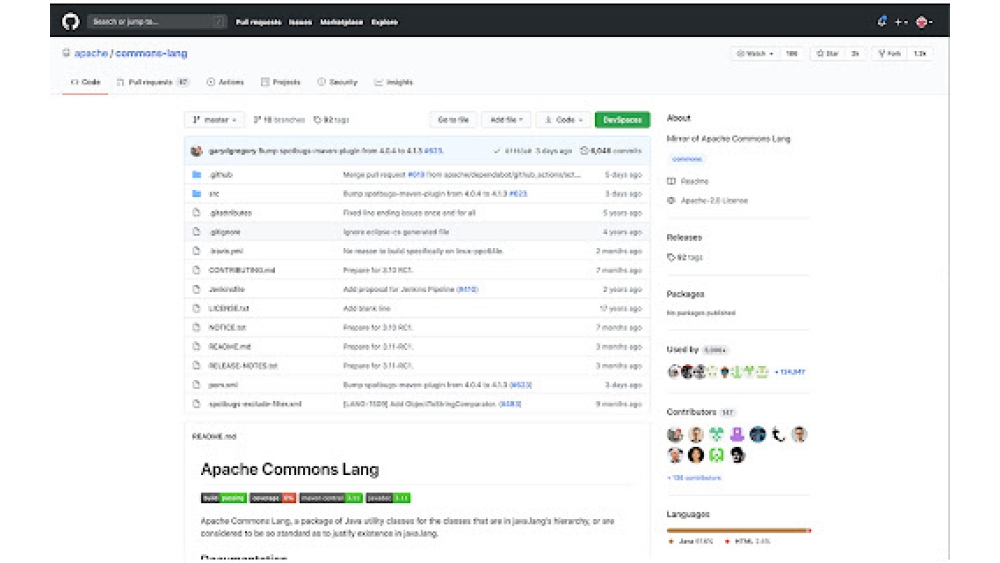Open the apache owner link

click(x=91, y=53)
